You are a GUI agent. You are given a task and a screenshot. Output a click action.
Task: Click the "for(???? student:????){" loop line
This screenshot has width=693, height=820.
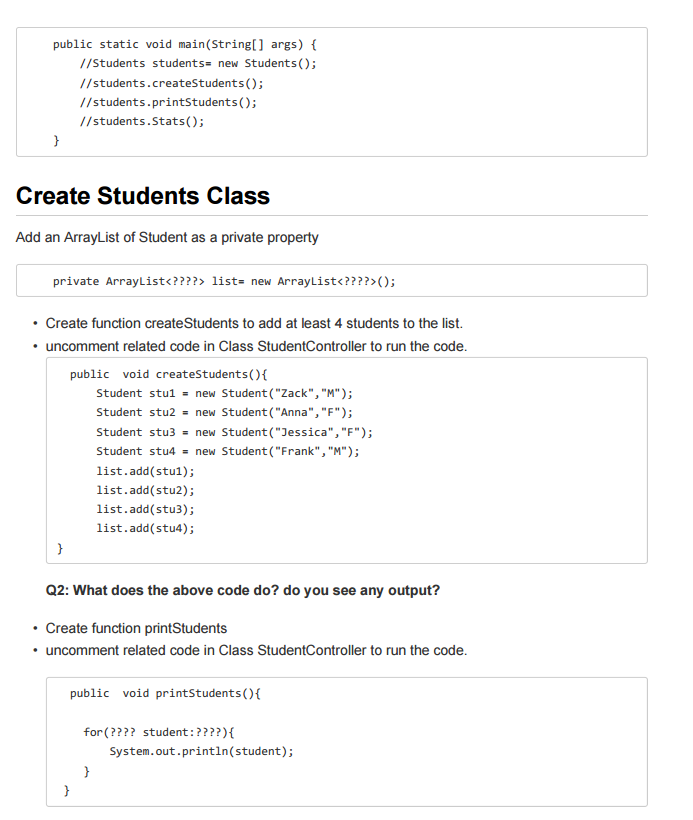click(x=159, y=732)
